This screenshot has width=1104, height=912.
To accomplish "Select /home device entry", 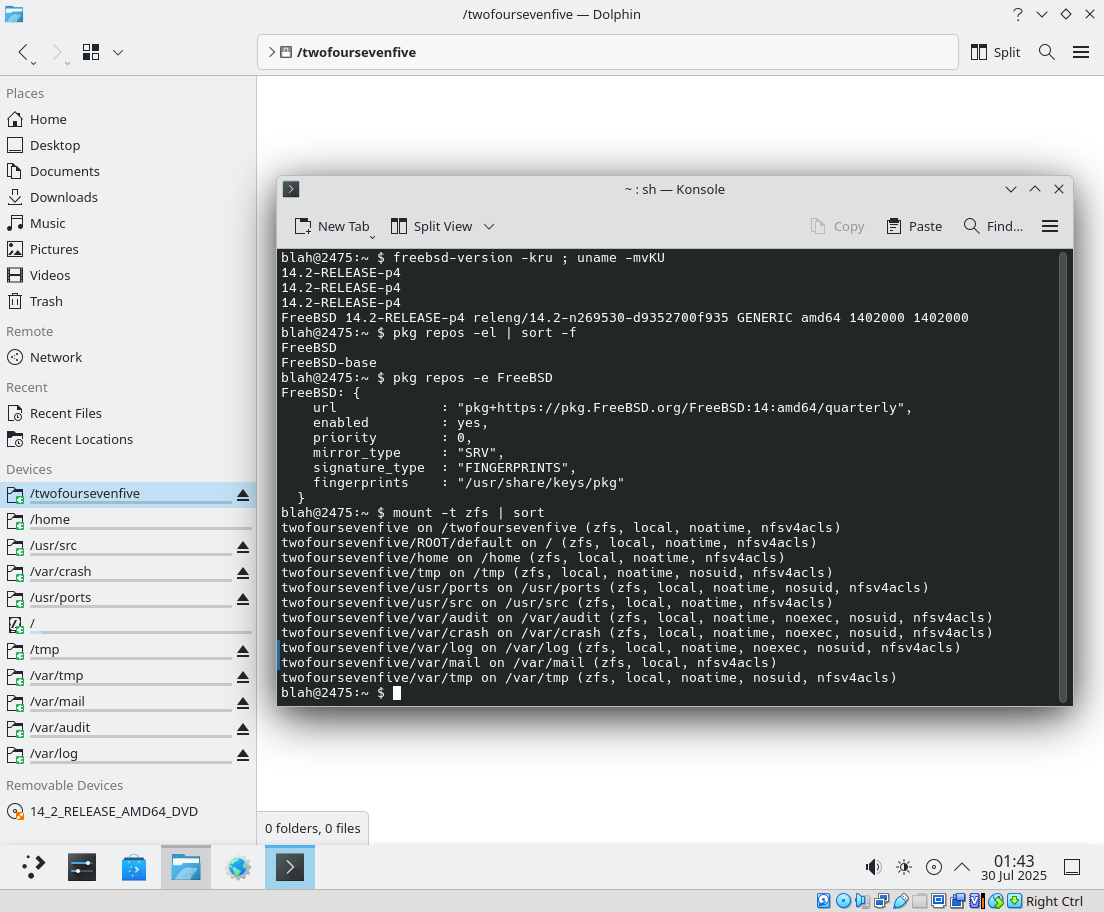I will [127, 520].
